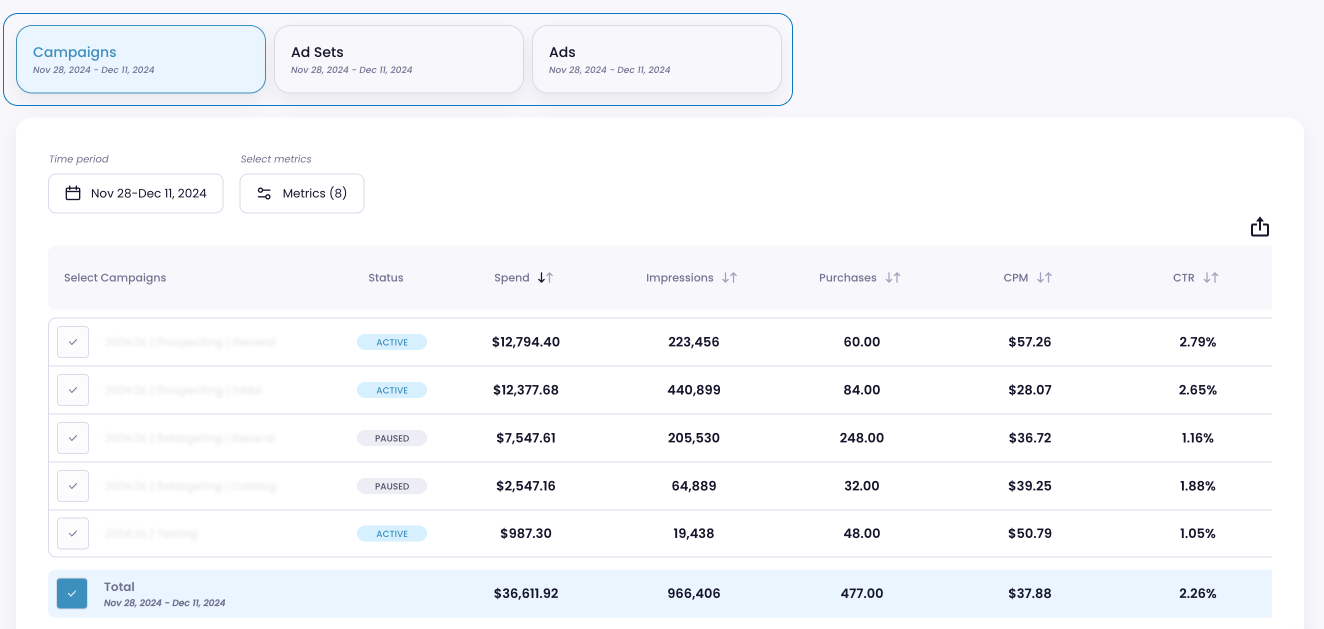
Task: Toggle the second campaign's row checkbox
Action: 72,390
